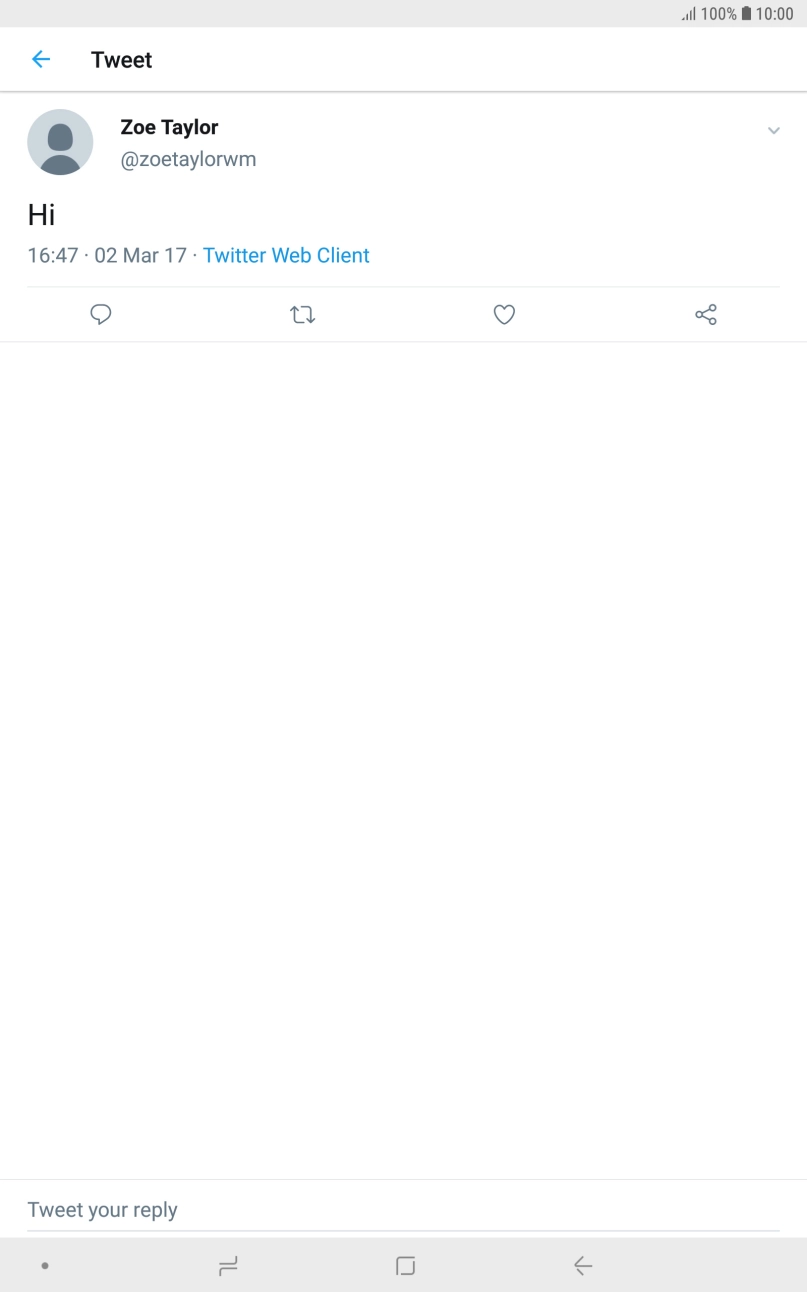Share the tweet via the share icon
Viewport: 807px width, 1292px height.
[x=705, y=314]
